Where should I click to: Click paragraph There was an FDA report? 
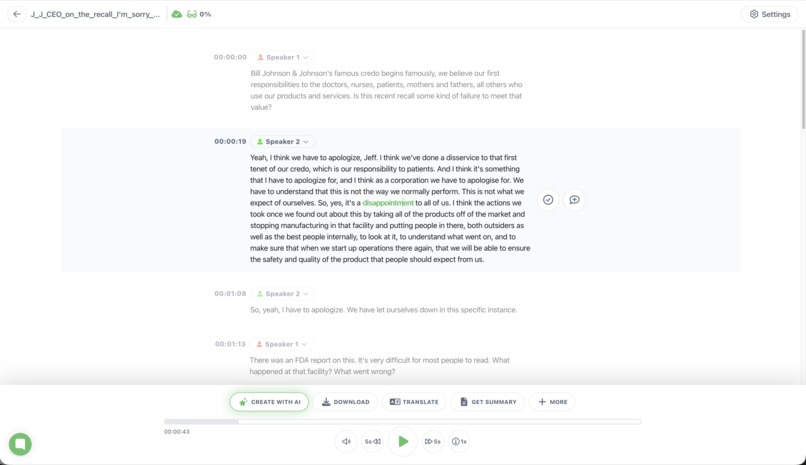pyautogui.click(x=379, y=366)
